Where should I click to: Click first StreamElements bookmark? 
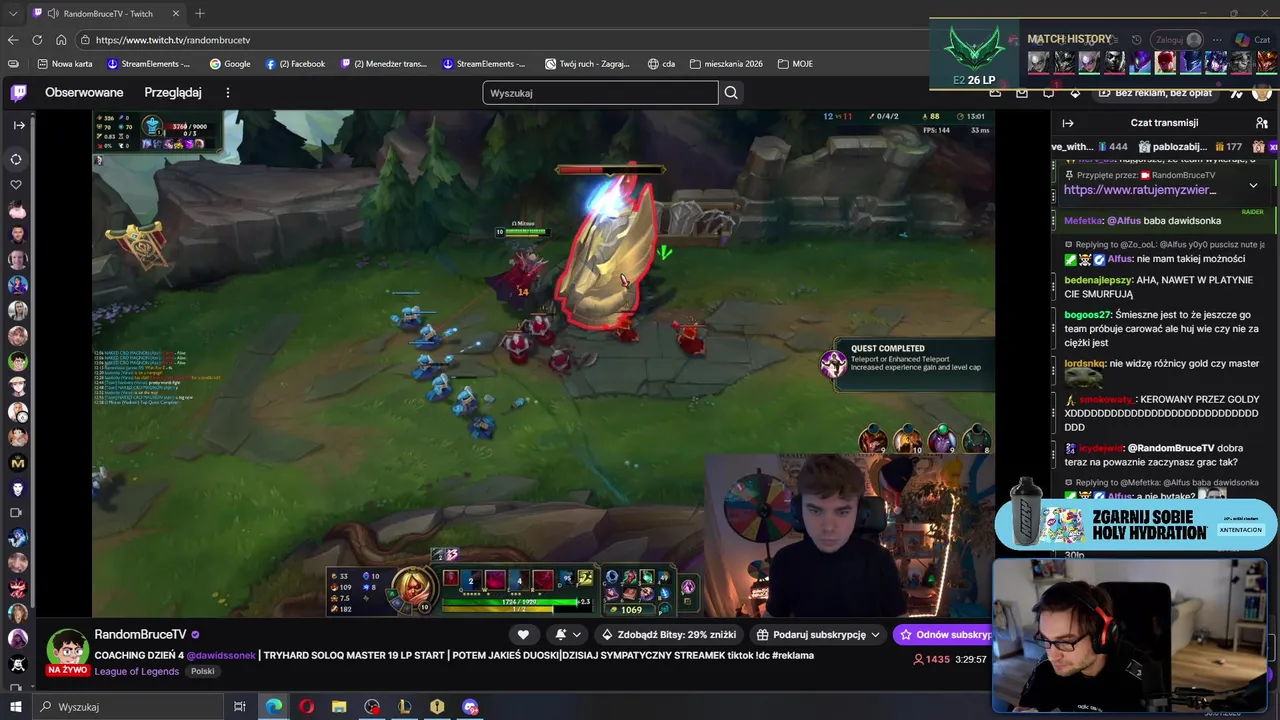pos(148,64)
